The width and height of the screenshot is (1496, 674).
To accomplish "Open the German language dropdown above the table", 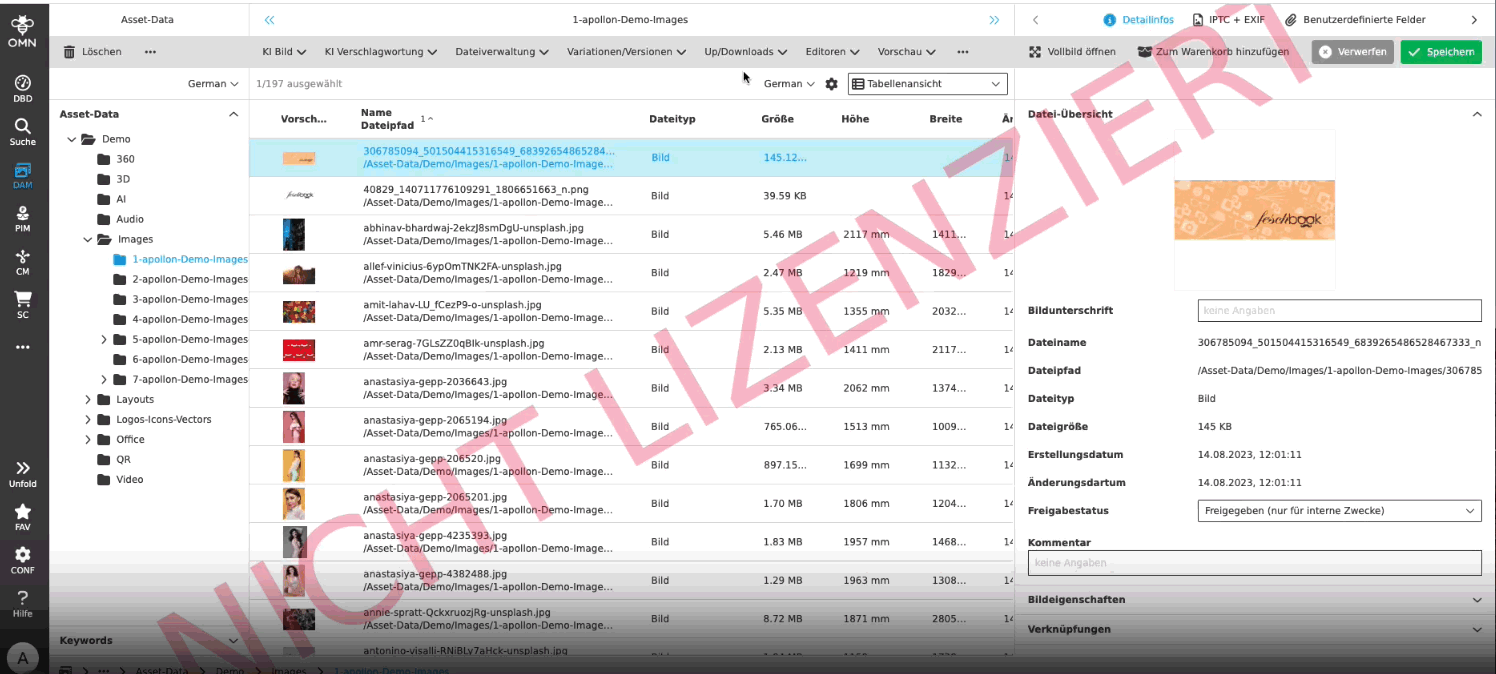I will point(789,84).
